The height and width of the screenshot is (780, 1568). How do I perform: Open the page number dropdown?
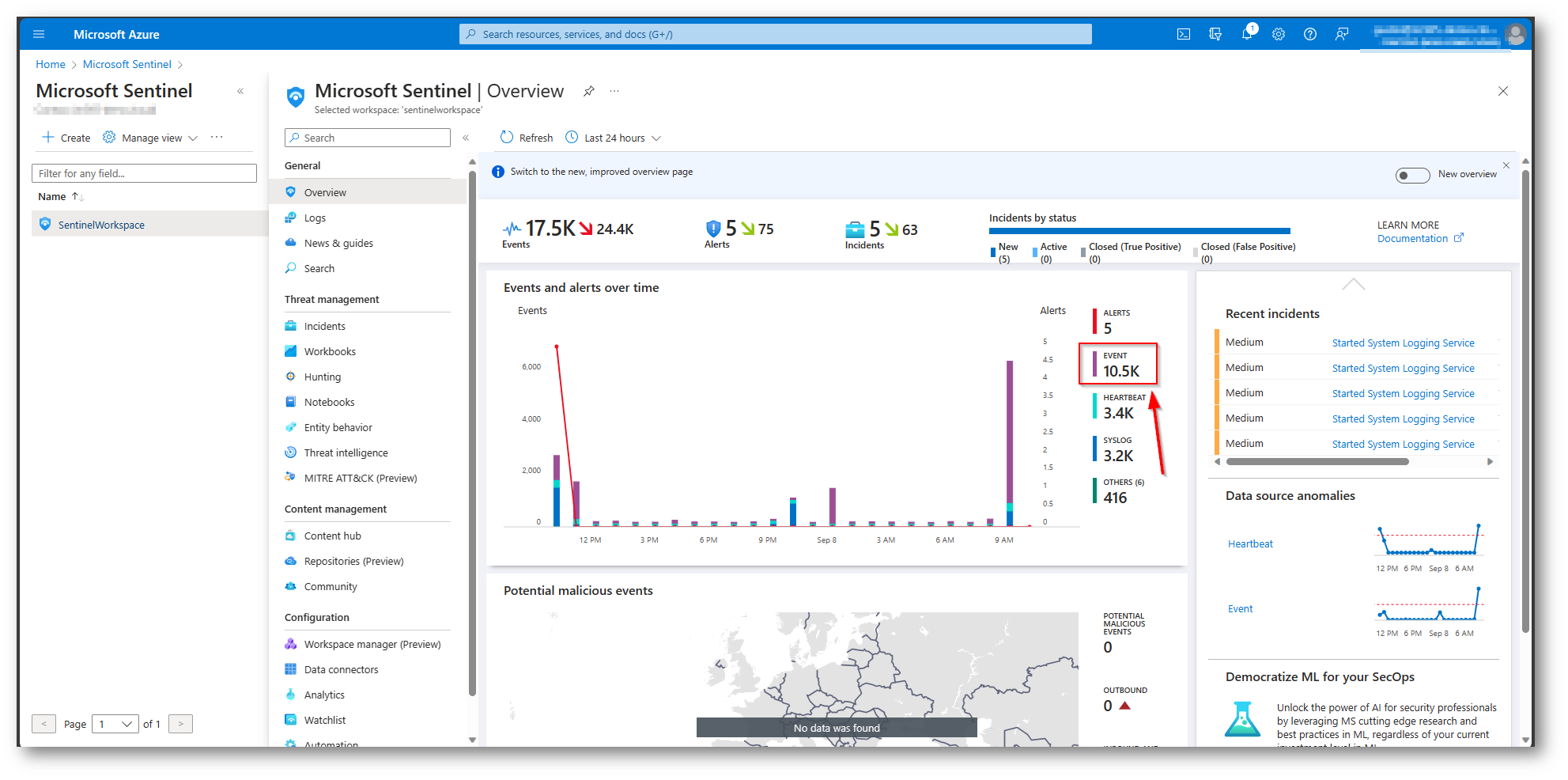[x=115, y=724]
